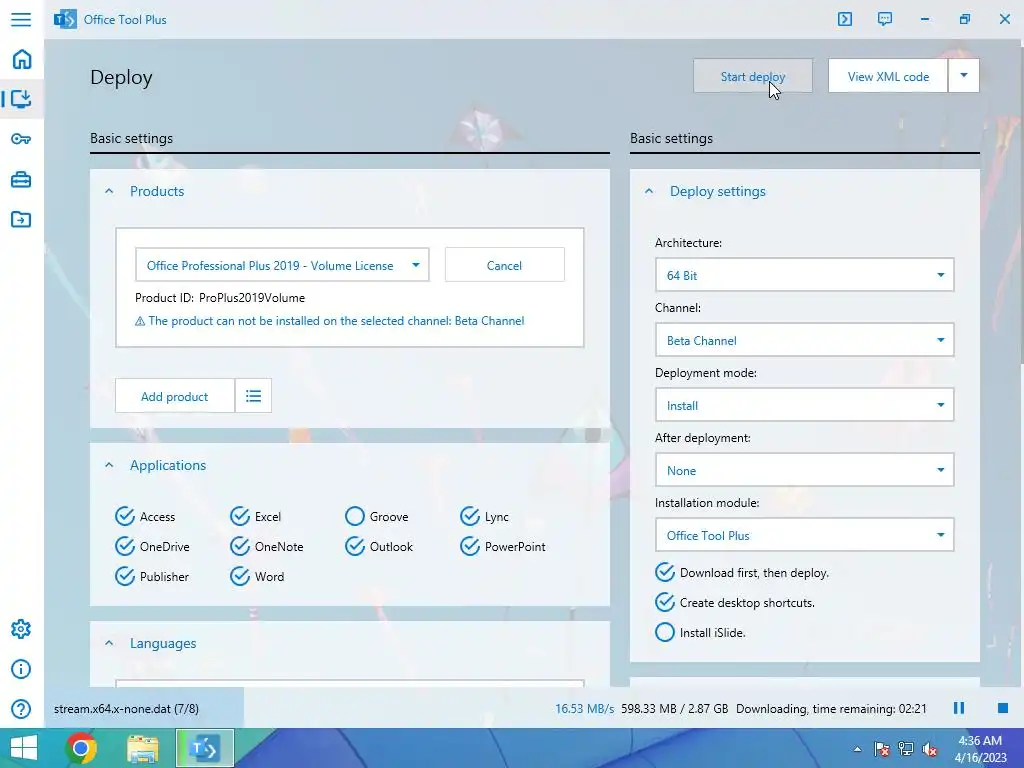
Task: Uncheck the Publisher application
Action: tap(152, 577)
